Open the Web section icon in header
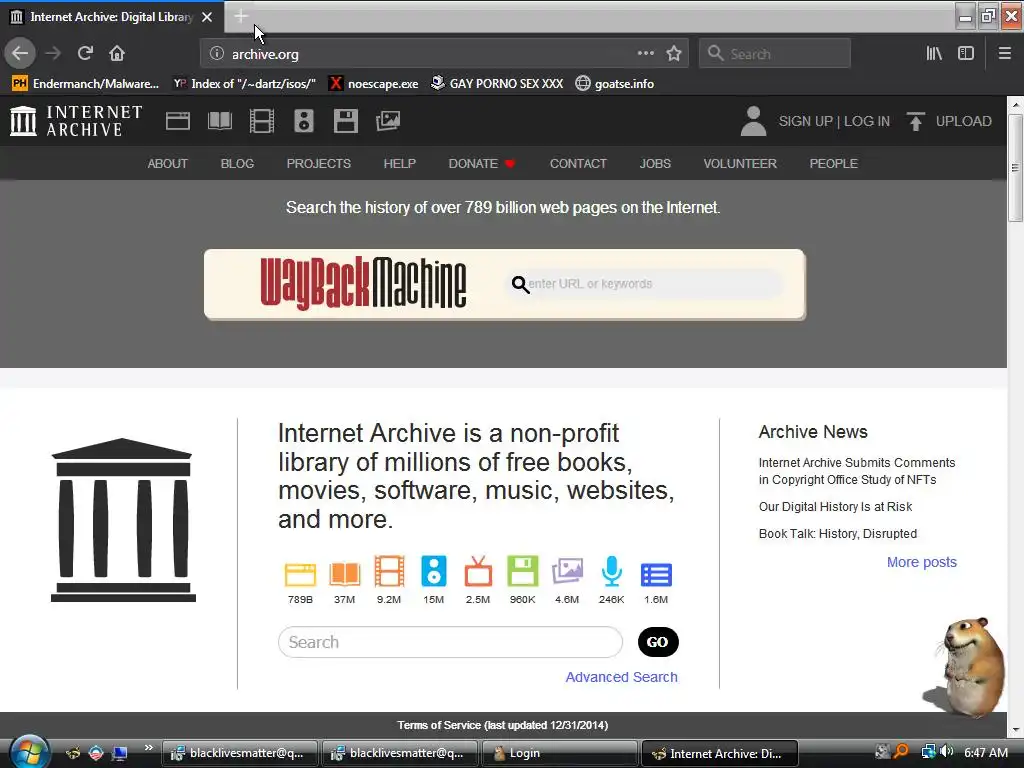 178,121
